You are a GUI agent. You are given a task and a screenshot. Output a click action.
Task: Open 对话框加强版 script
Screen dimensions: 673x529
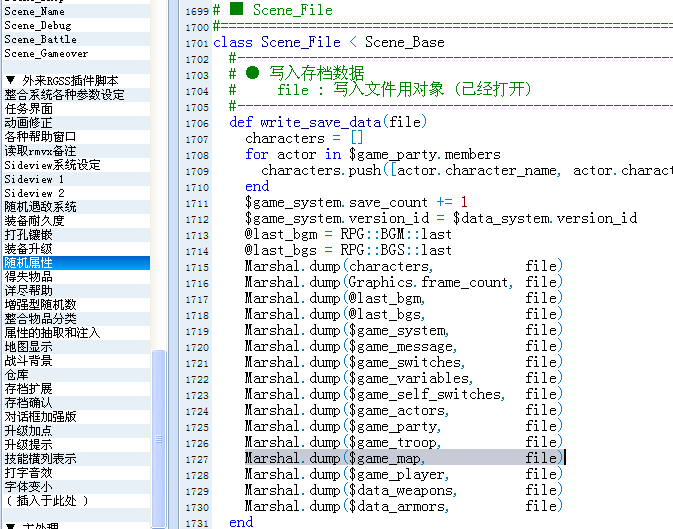pyautogui.click(x=76, y=417)
